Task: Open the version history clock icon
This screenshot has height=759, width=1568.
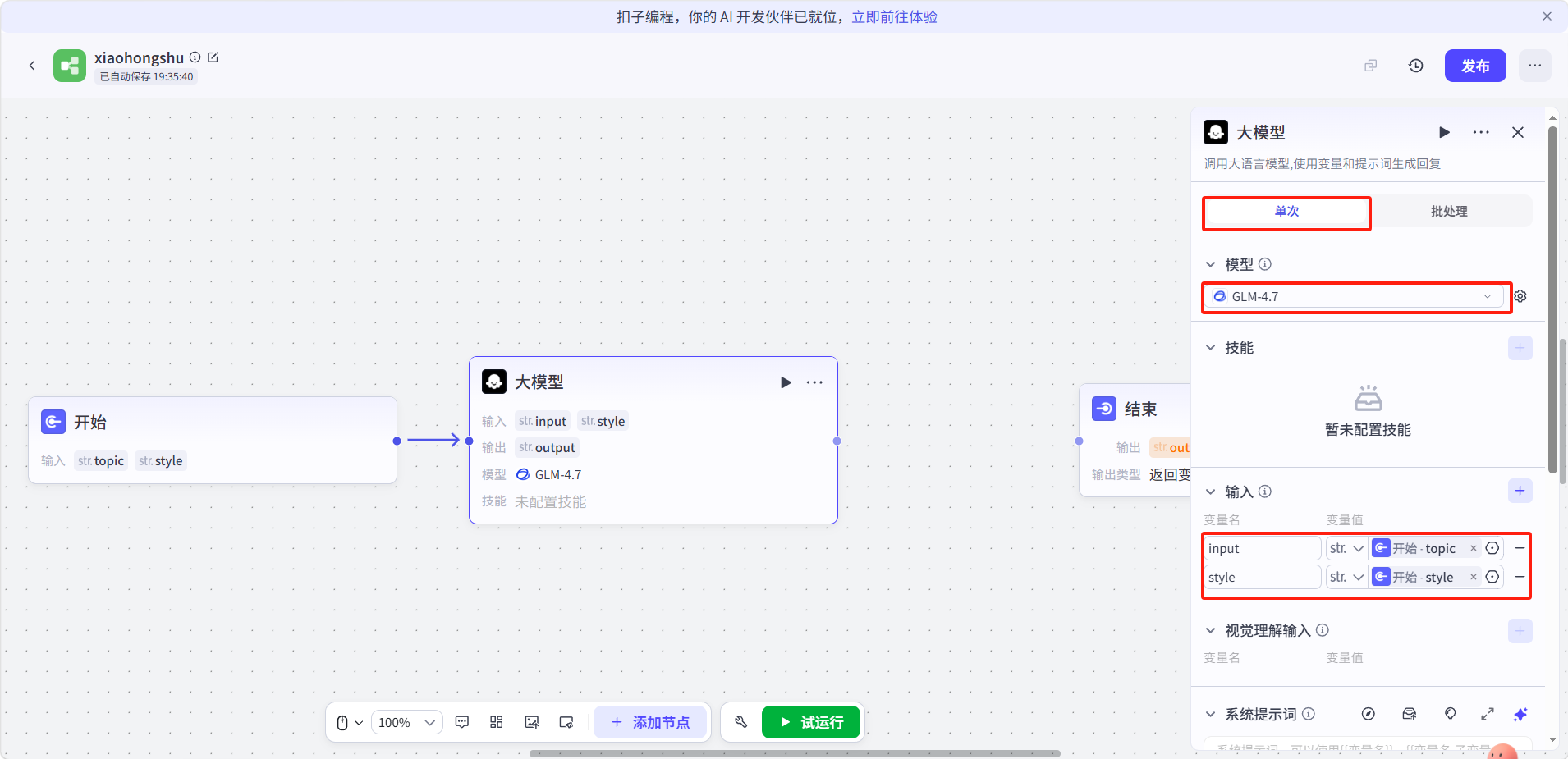Action: pyautogui.click(x=1416, y=66)
